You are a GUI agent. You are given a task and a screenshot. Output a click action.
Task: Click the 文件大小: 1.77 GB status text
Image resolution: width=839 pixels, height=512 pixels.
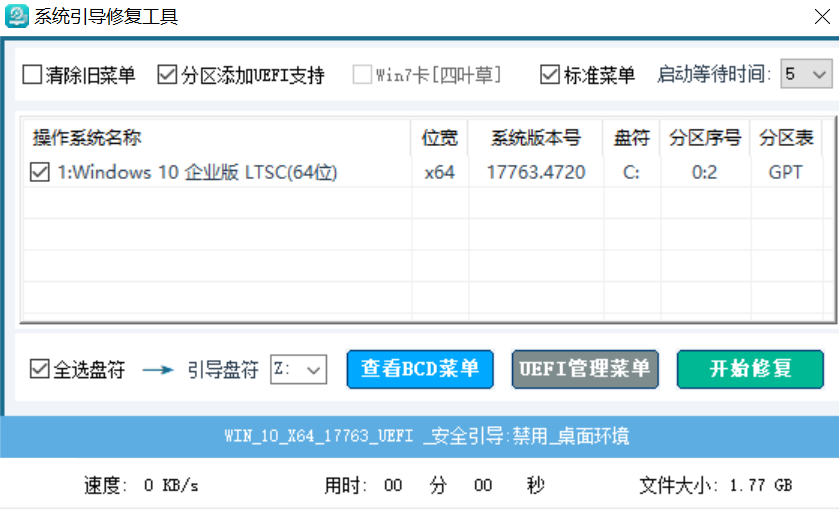715,485
